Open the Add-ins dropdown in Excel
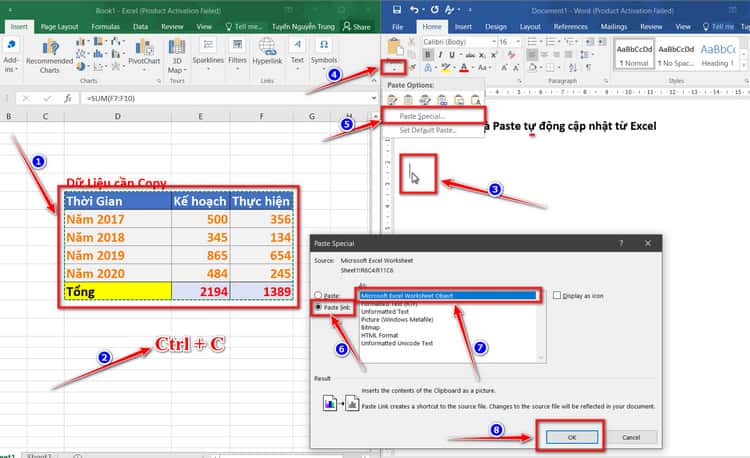The image size is (750, 458). tap(11, 56)
